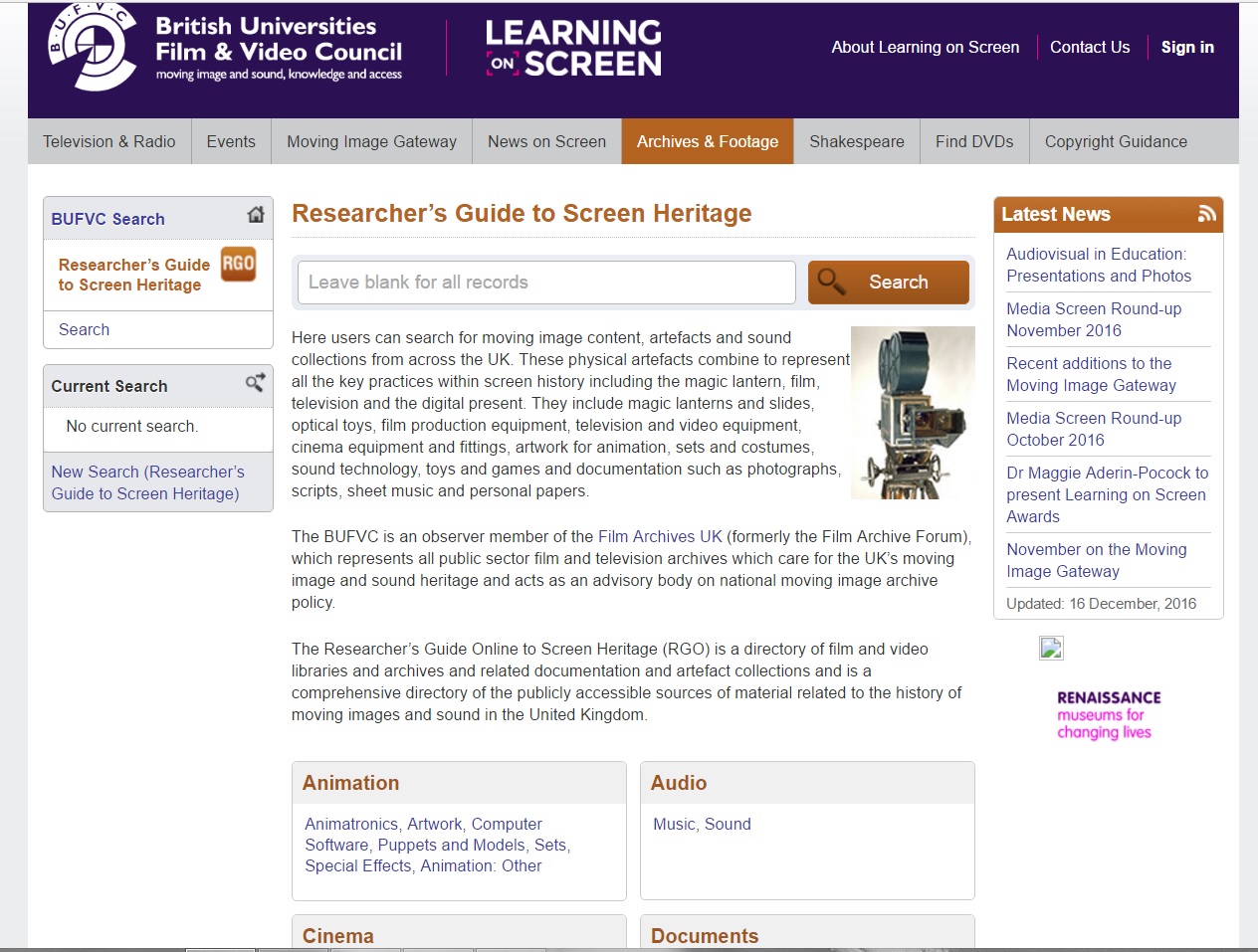Browse the Sound subcategory
This screenshot has width=1258, height=952.
point(728,824)
